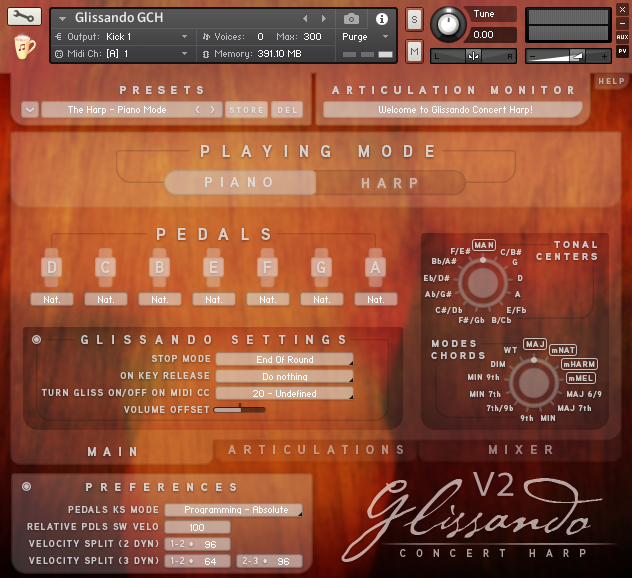Open the instrument info button
Image resolution: width=632 pixels, height=578 pixels.
381,19
